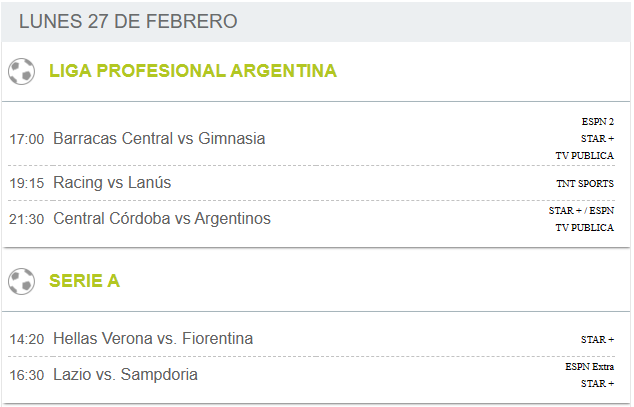Open the LIGA PROFESIONAL ARGENTINA heading
Screen dimensions: 634x407
[x=193, y=71]
